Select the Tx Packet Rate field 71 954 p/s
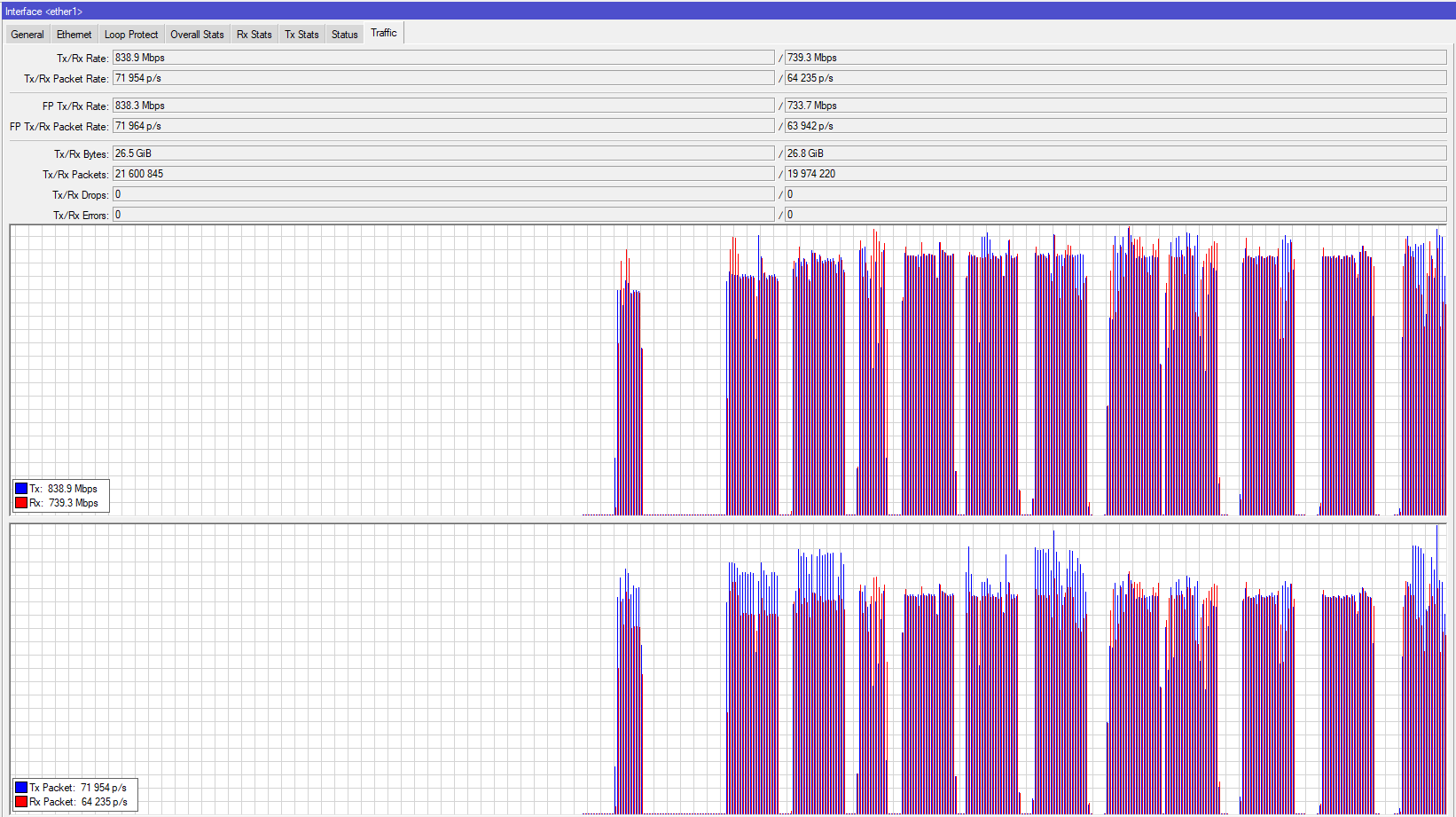The width and height of the screenshot is (1456, 817). 443,78
